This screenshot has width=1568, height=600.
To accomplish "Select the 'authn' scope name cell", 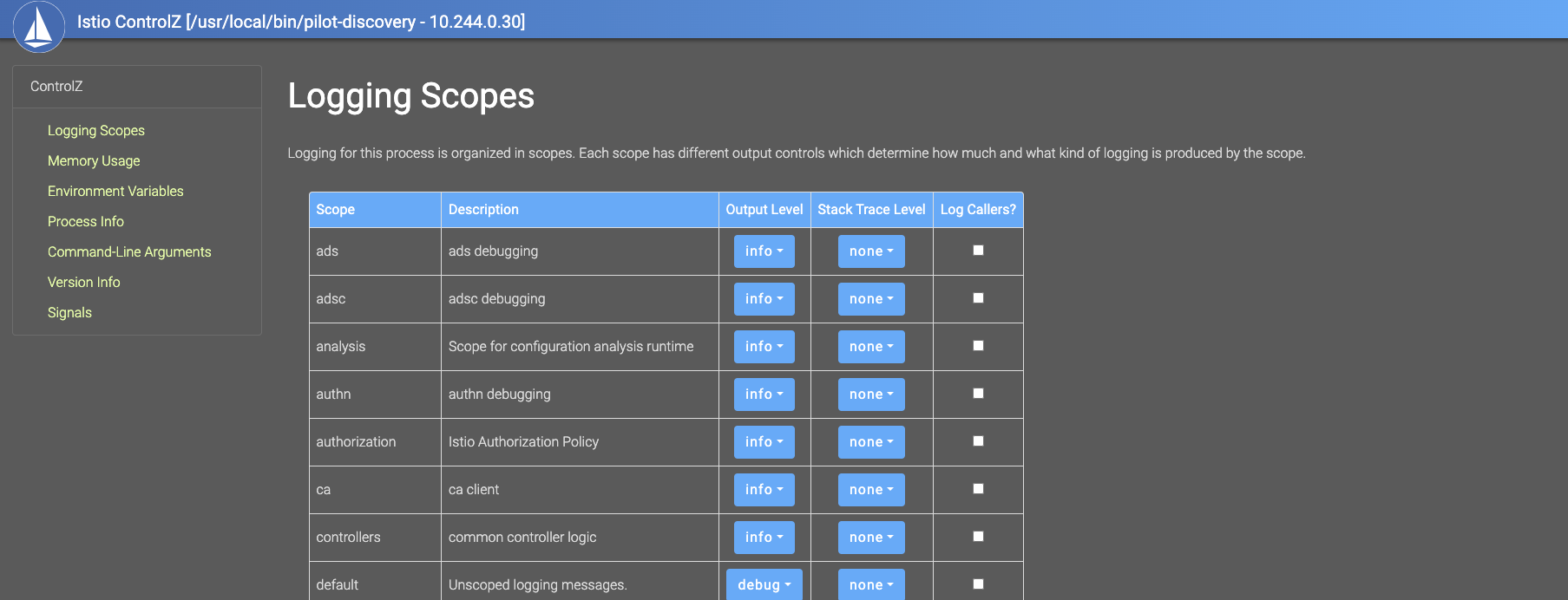I will tap(375, 395).
